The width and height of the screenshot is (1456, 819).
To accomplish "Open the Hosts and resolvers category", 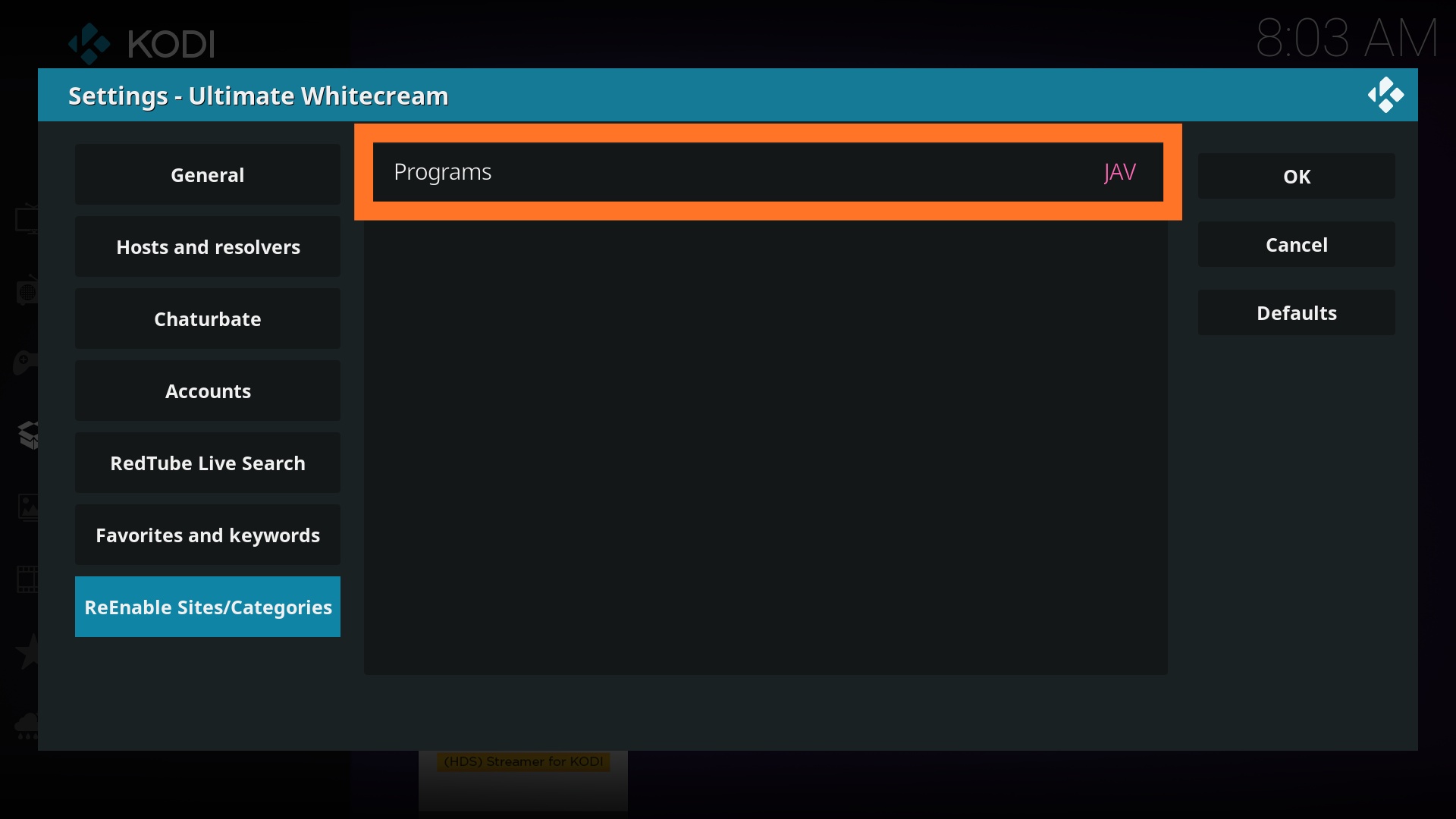I will pos(207,246).
